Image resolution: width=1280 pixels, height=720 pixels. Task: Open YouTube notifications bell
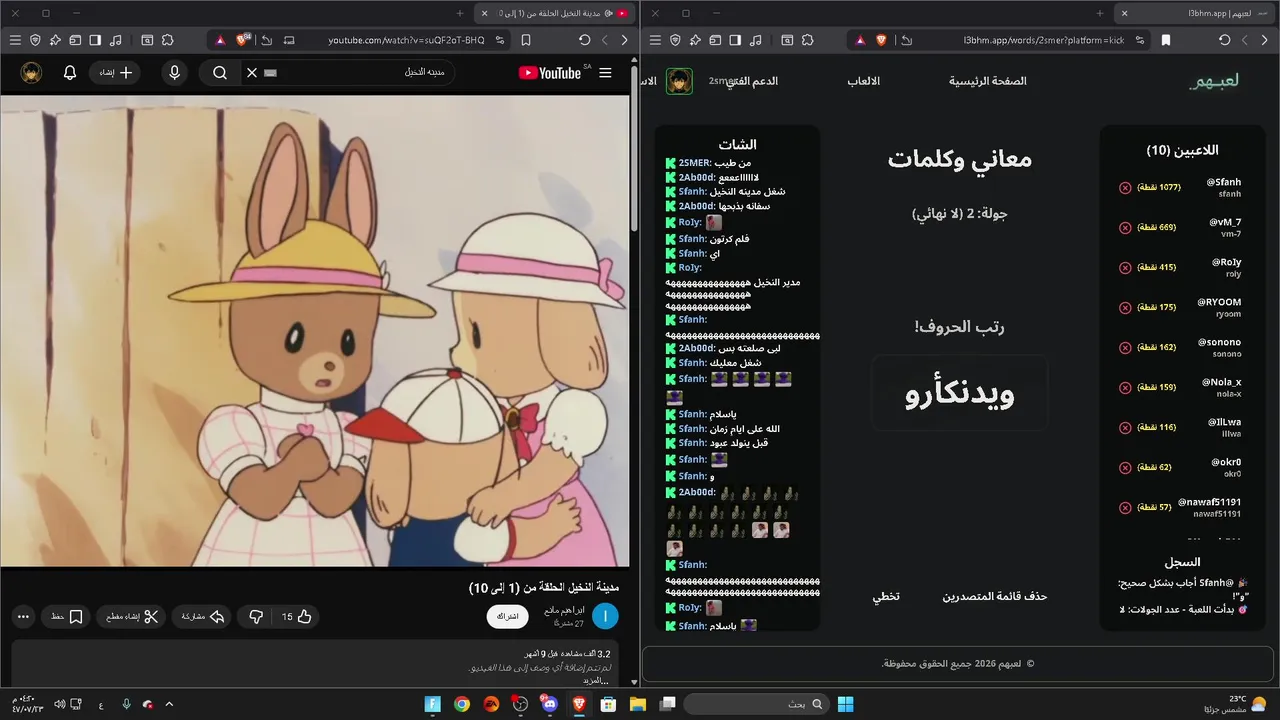[70, 73]
